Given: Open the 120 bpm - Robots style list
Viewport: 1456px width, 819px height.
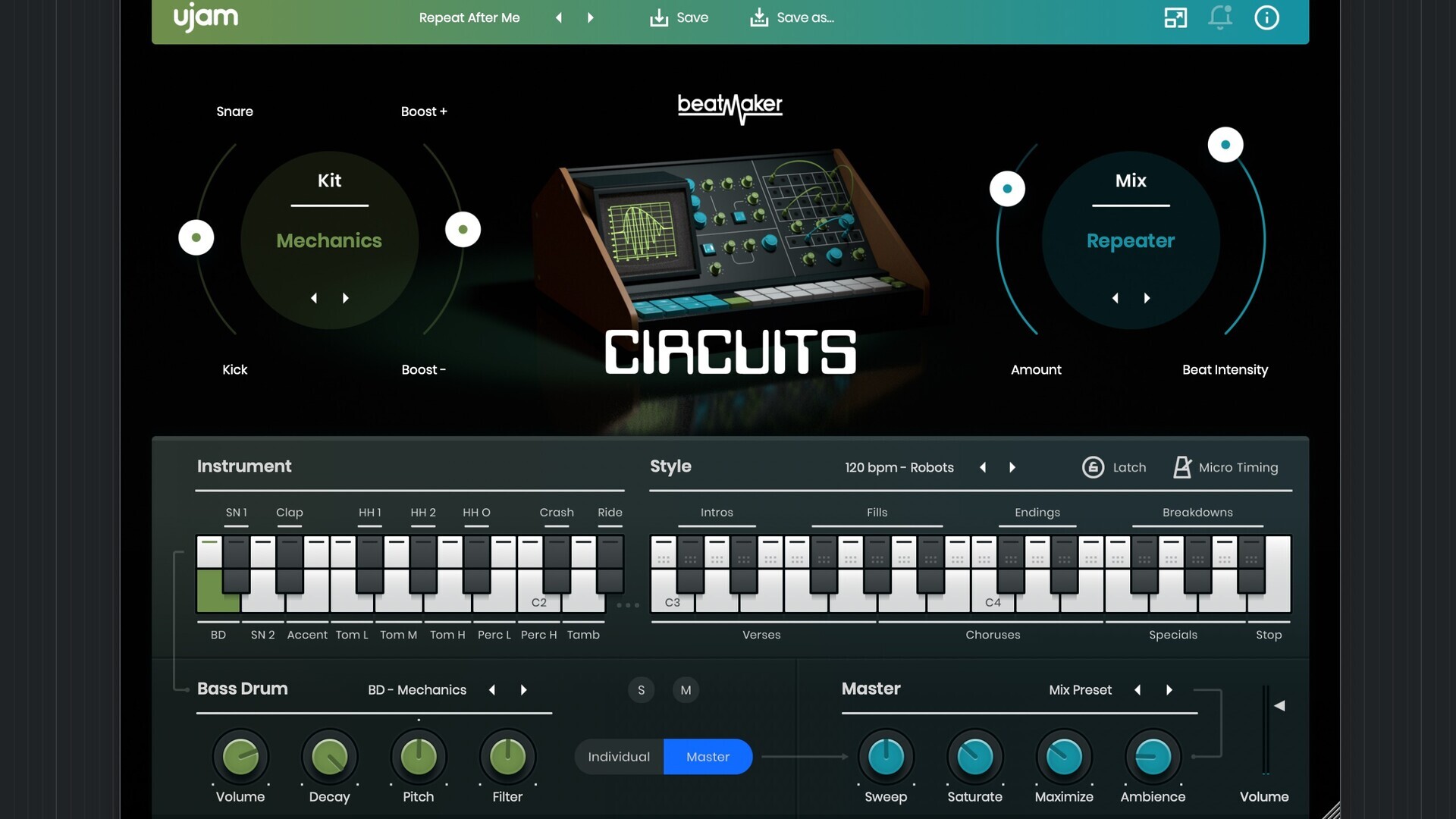Looking at the screenshot, I should tap(899, 467).
